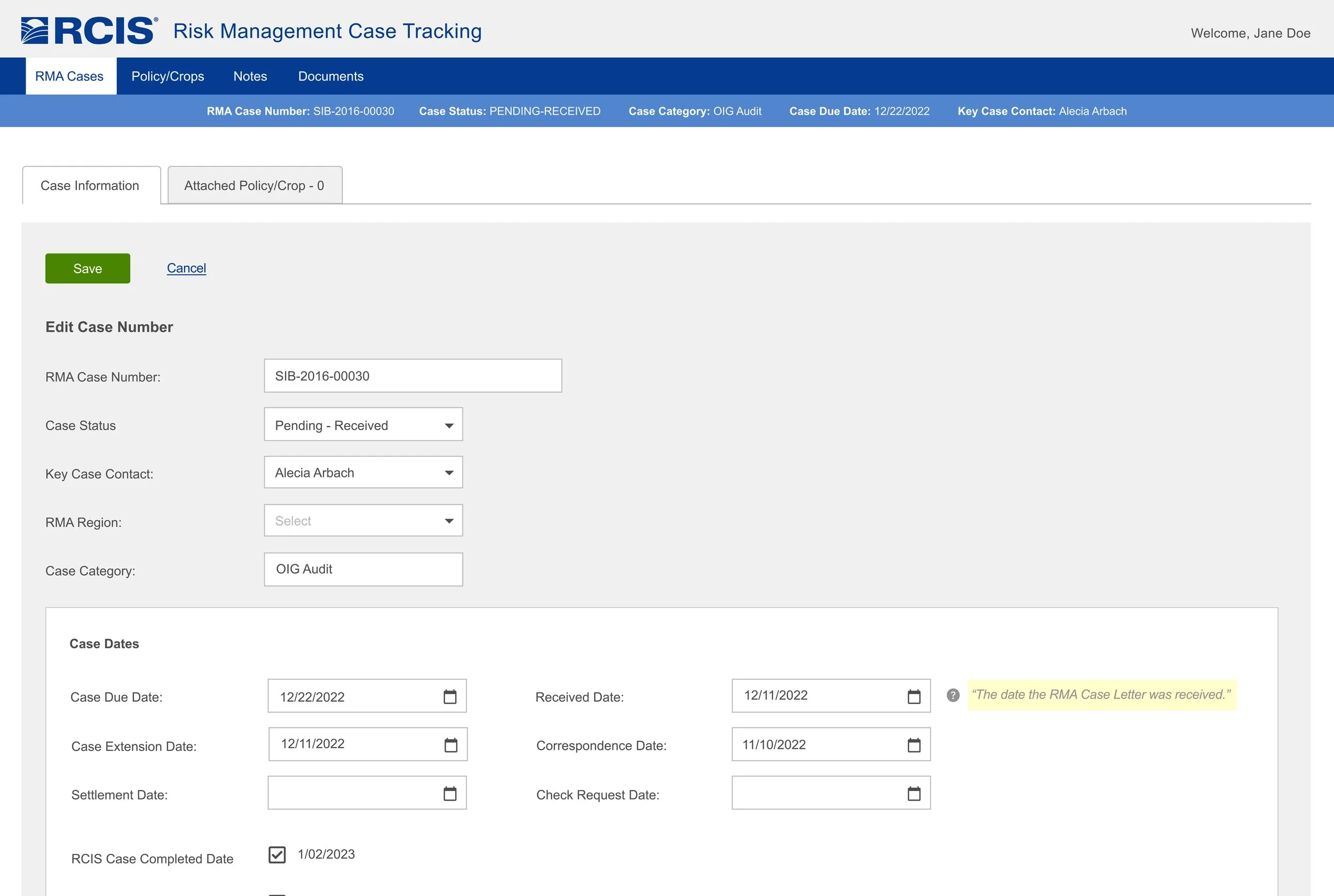Select the Attached Policy/Crop - 0 tab
The image size is (1334, 896).
[x=254, y=186]
